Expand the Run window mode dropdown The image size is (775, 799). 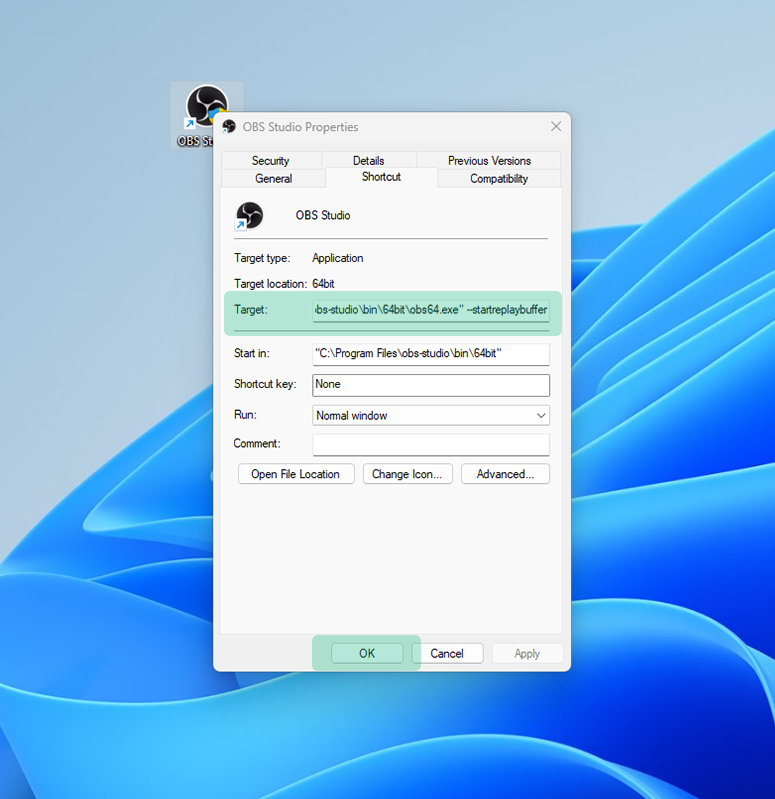click(430, 415)
